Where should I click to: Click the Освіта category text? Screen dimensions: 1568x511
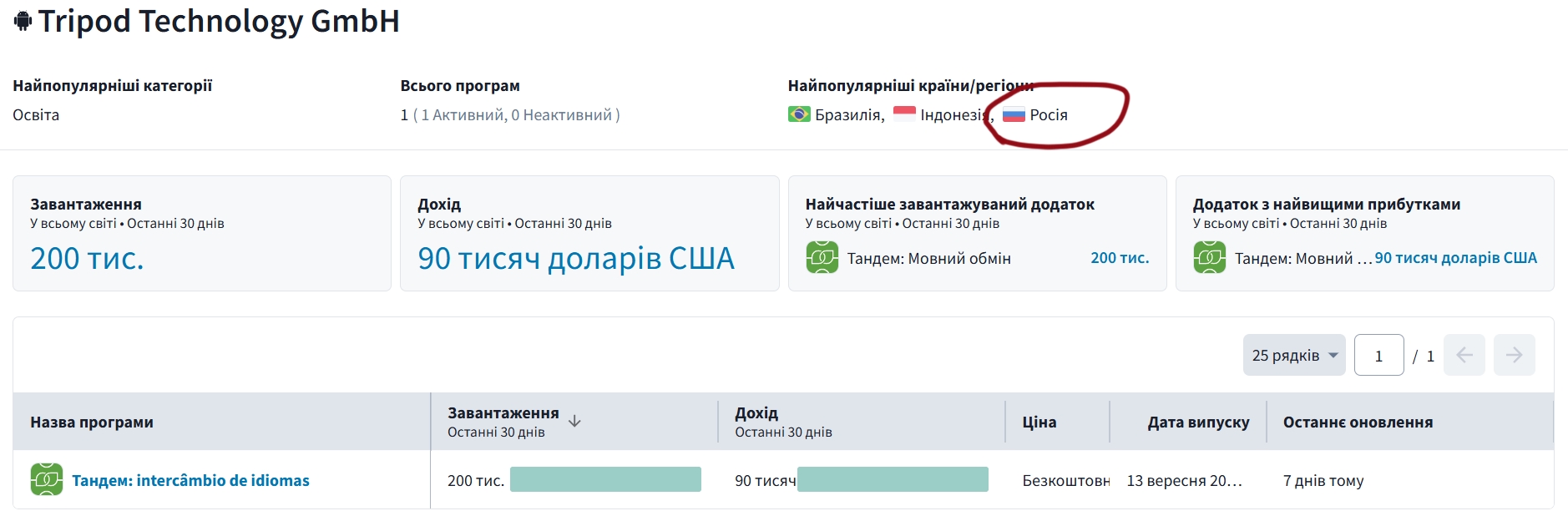click(x=36, y=114)
